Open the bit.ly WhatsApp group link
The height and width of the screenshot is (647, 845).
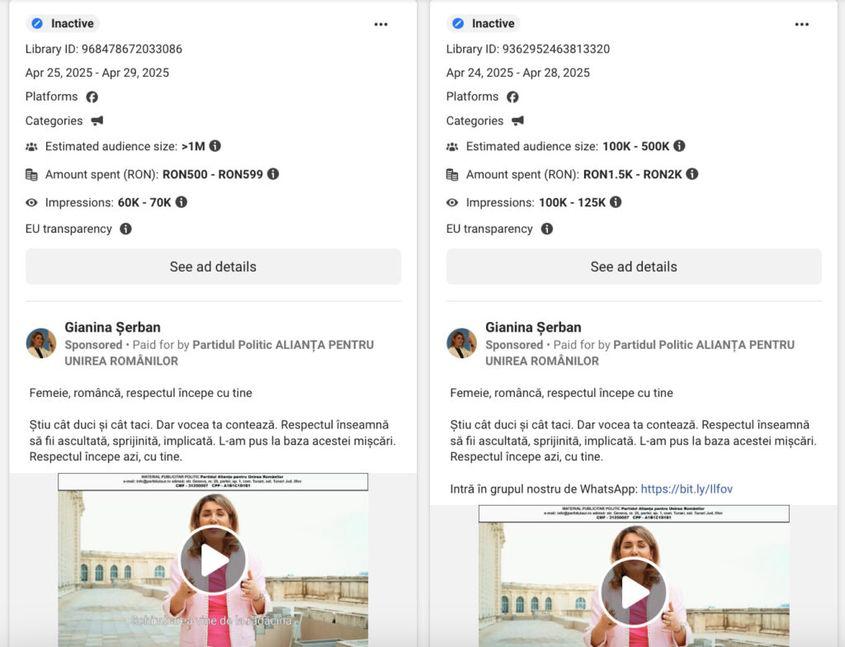(686, 489)
